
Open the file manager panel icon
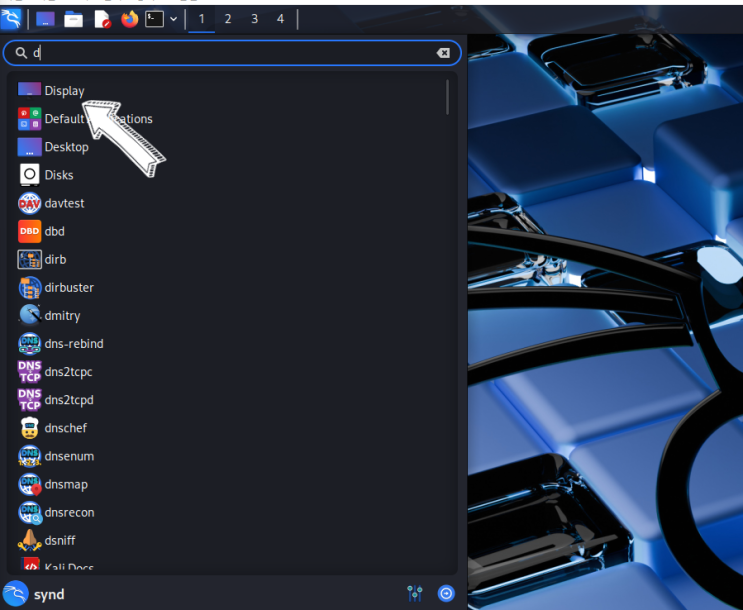click(x=73, y=19)
